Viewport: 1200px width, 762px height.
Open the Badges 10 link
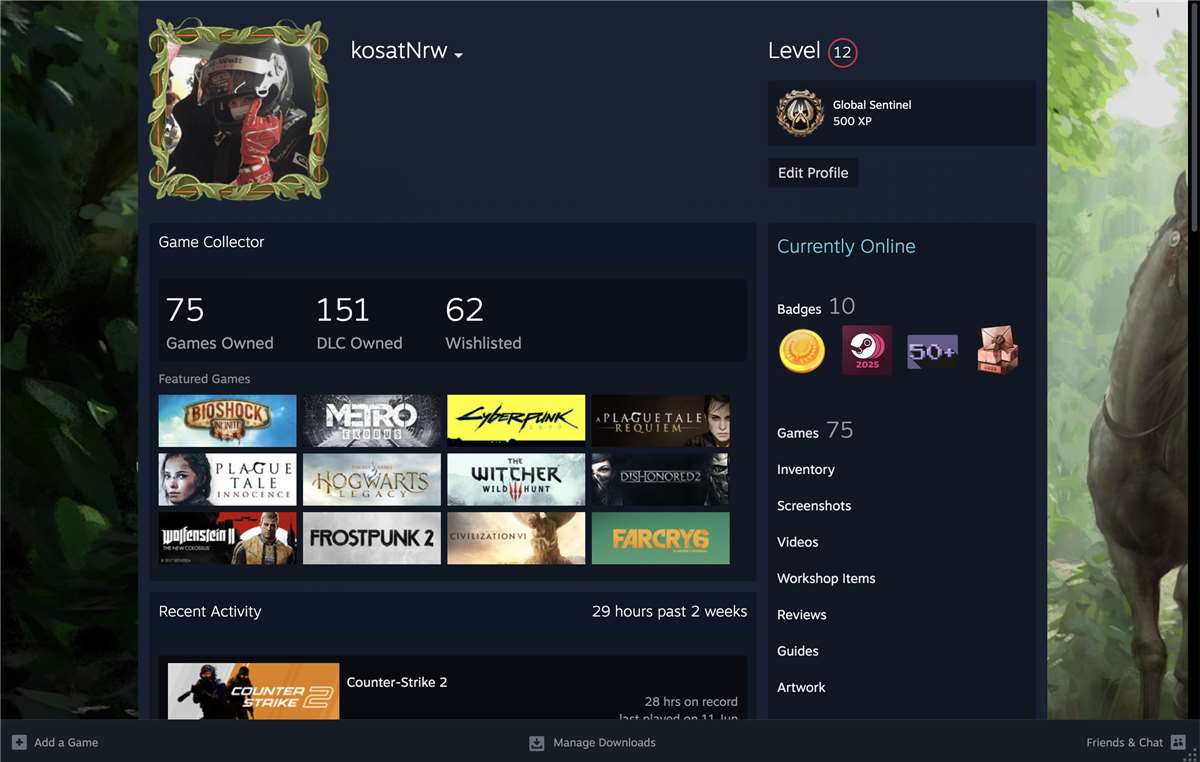click(816, 307)
